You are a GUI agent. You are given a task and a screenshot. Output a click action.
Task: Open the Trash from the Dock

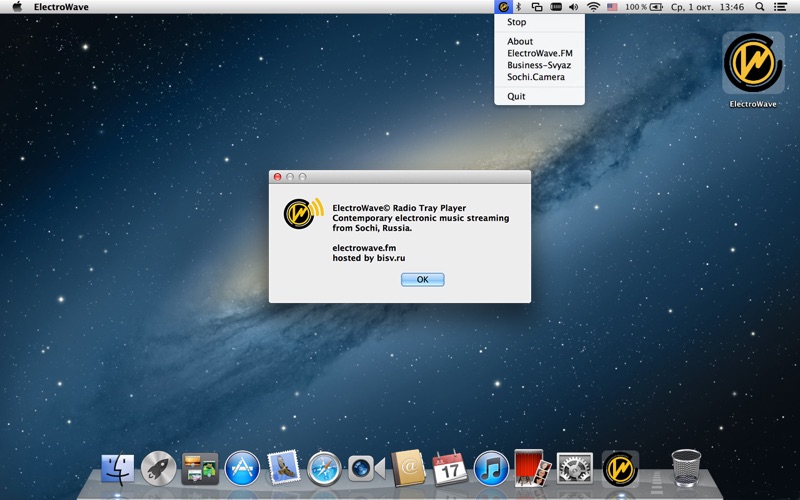point(686,468)
